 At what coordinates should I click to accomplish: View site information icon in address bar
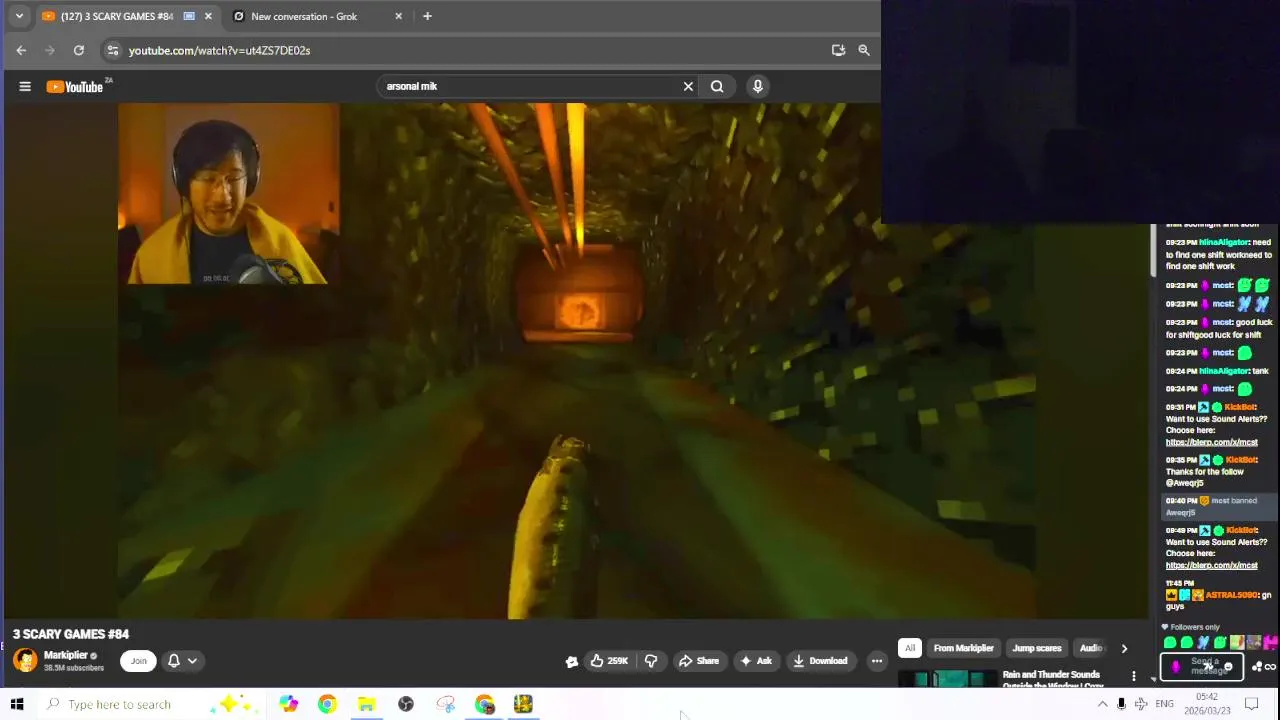pos(113,50)
